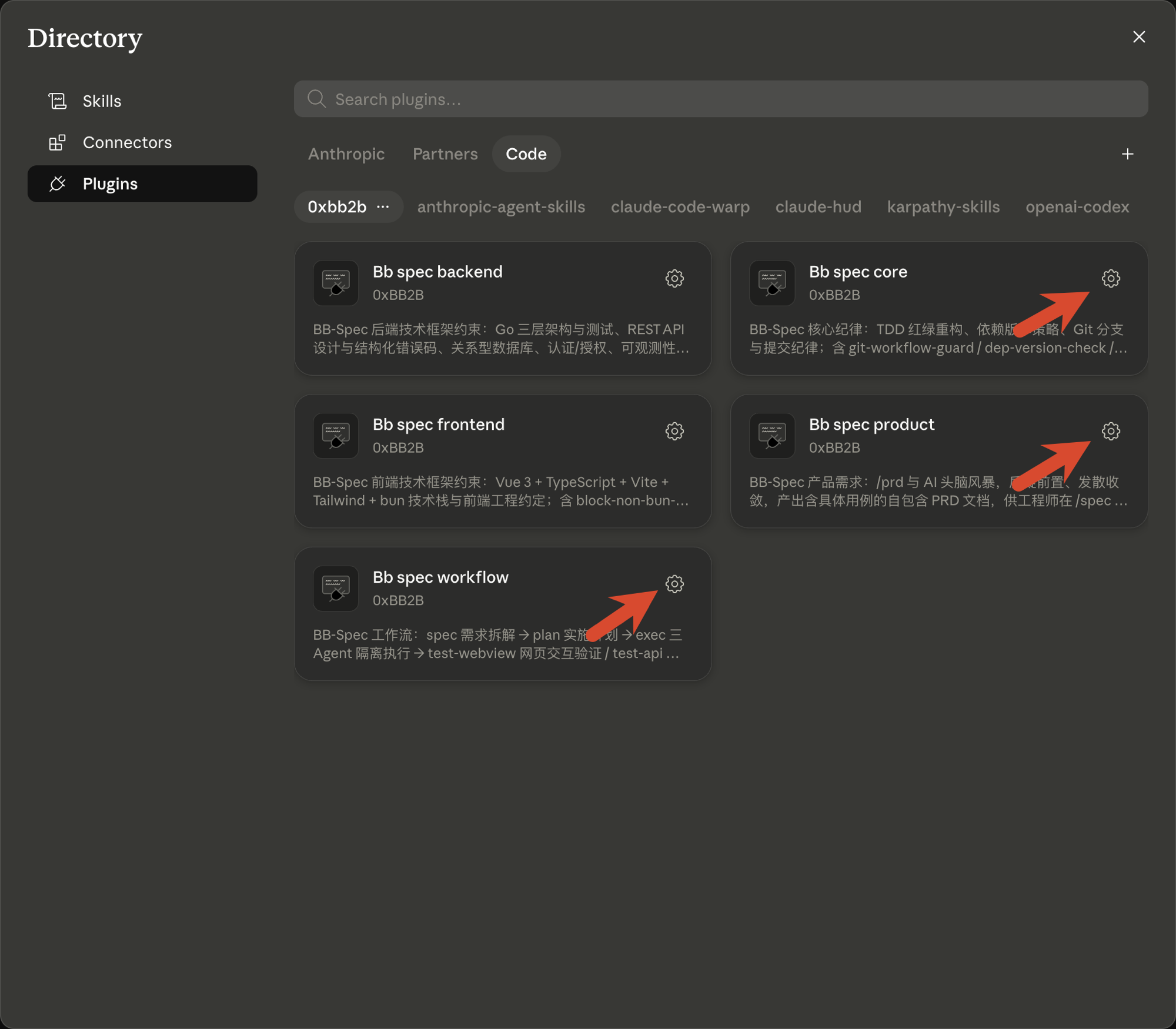The height and width of the screenshot is (1029, 1176).
Task: Click the Bb spec frontend description text
Action: point(501,492)
